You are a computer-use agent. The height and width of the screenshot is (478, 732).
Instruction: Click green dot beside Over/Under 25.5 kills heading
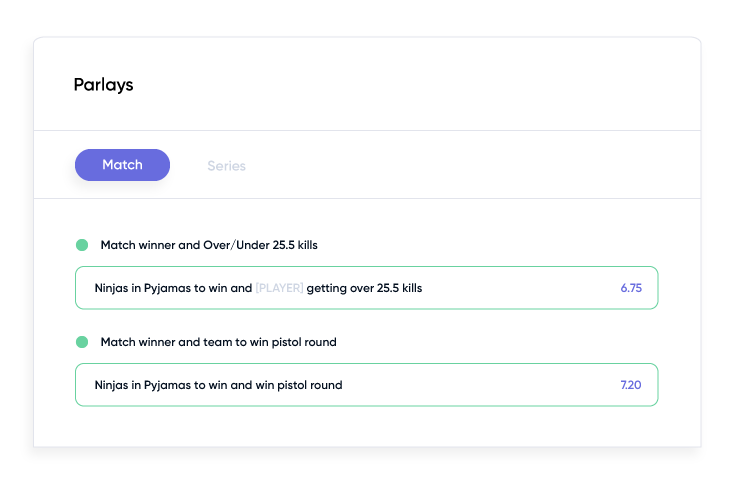point(82,245)
